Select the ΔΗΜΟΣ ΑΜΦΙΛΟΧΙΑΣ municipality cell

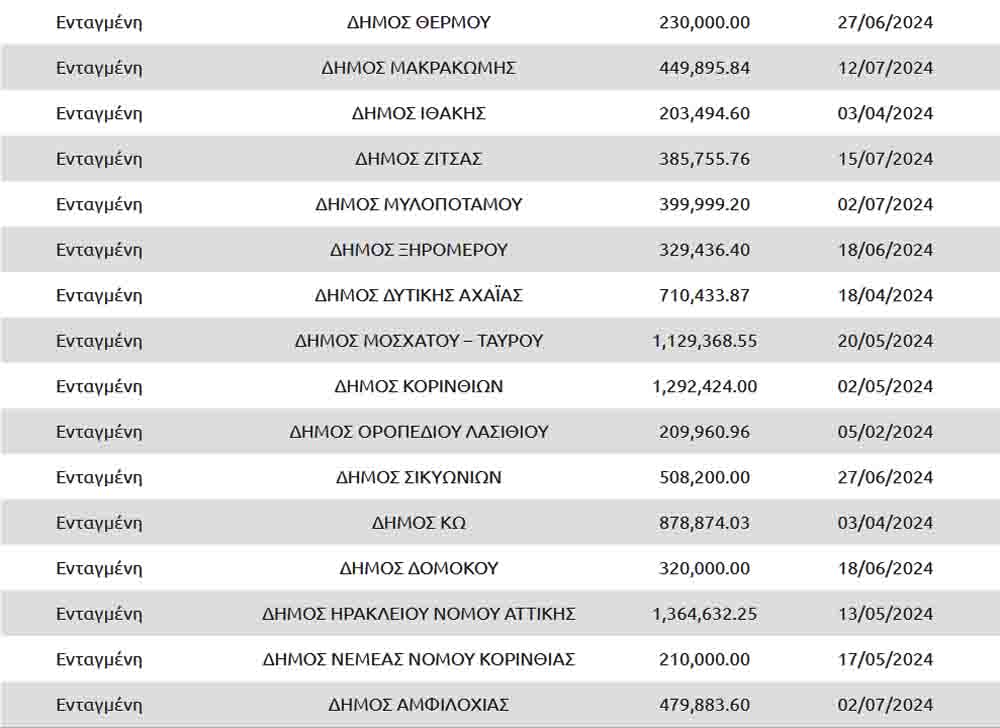point(418,705)
